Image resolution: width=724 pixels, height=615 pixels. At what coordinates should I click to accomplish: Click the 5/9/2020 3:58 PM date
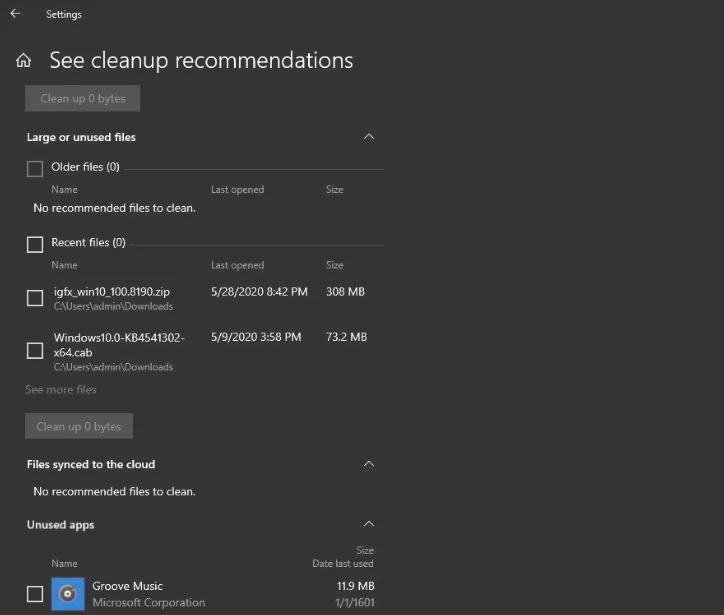click(256, 337)
